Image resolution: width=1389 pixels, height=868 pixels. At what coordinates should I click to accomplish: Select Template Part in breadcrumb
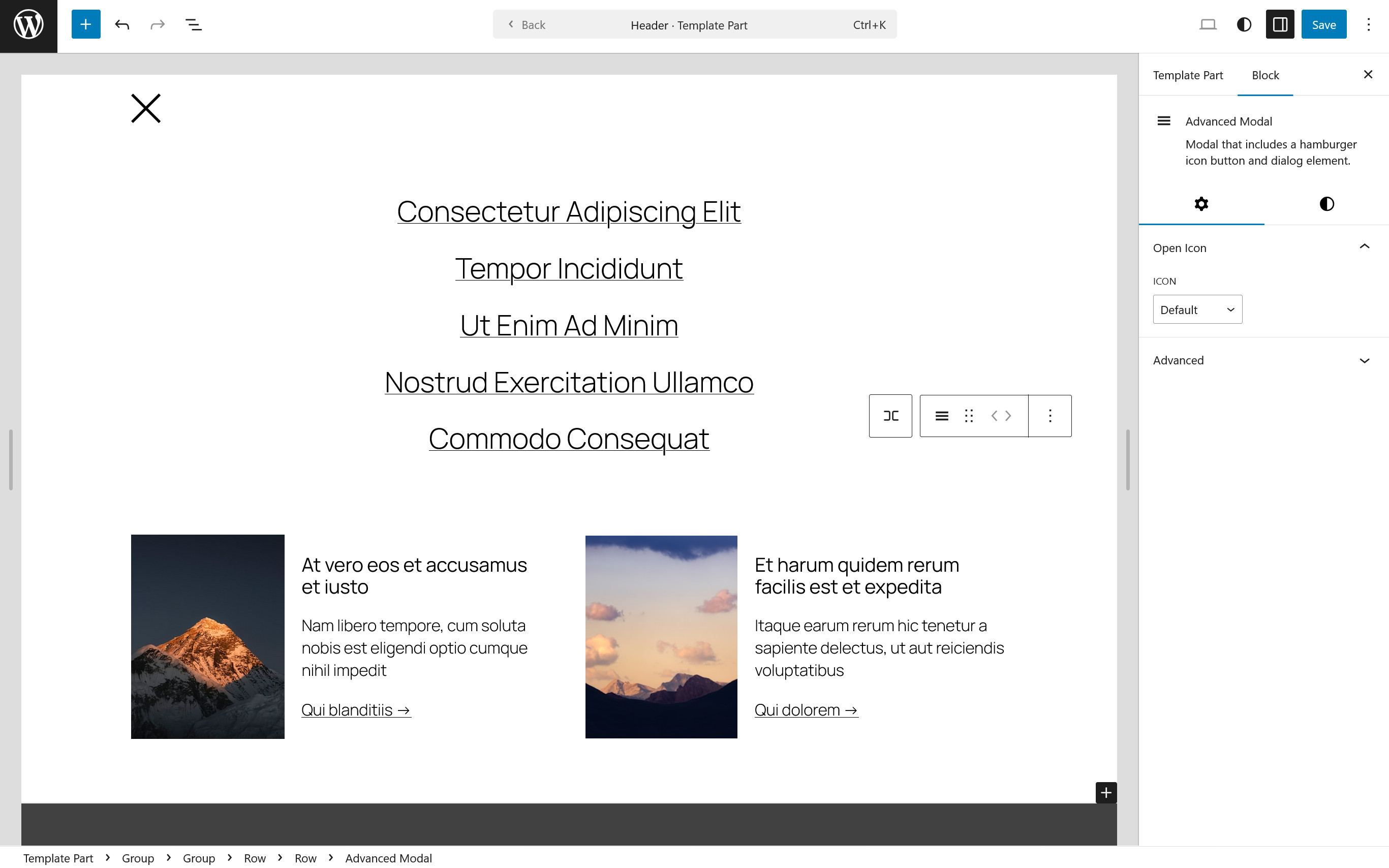coord(58,858)
